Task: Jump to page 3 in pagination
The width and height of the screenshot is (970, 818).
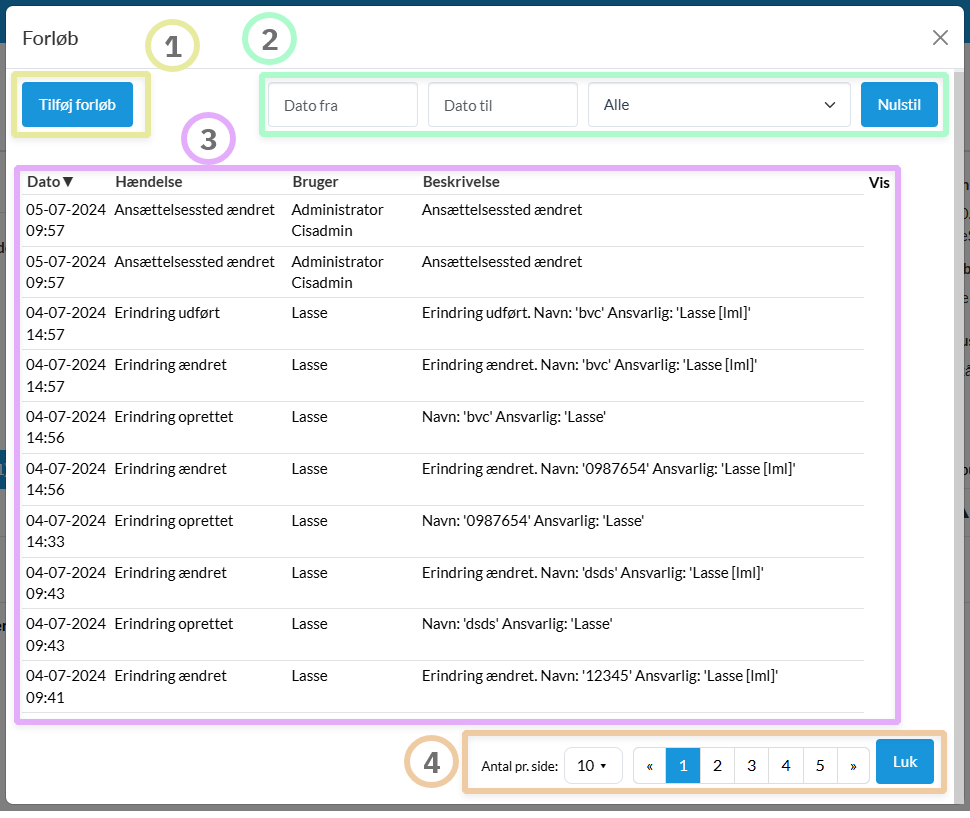Action: pos(751,766)
